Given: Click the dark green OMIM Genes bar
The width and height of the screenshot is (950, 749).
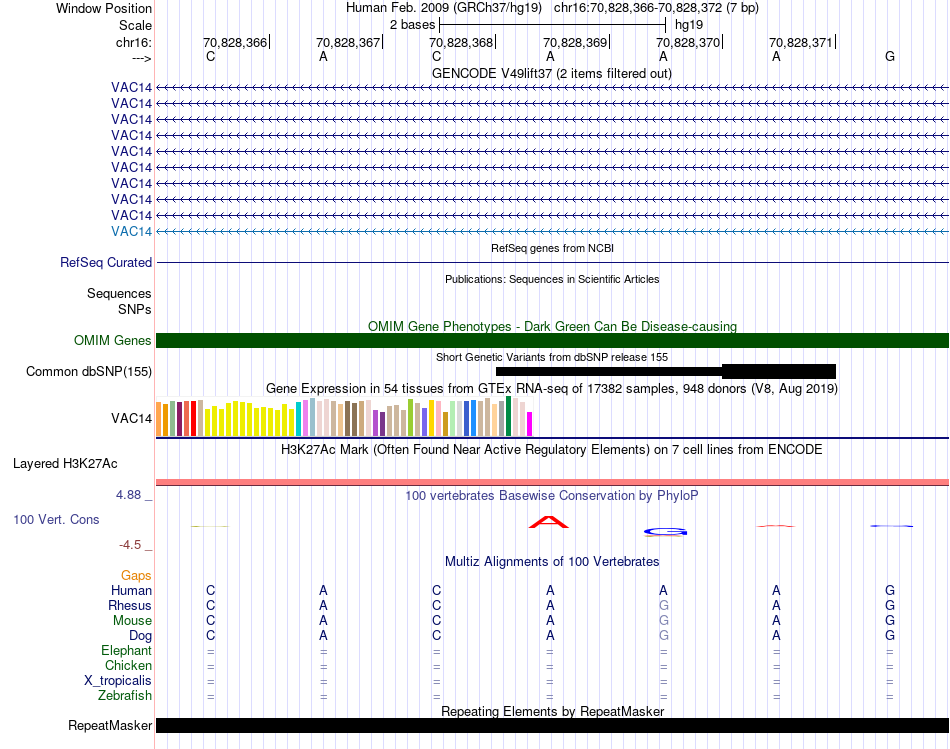Looking at the screenshot, I should [552, 341].
